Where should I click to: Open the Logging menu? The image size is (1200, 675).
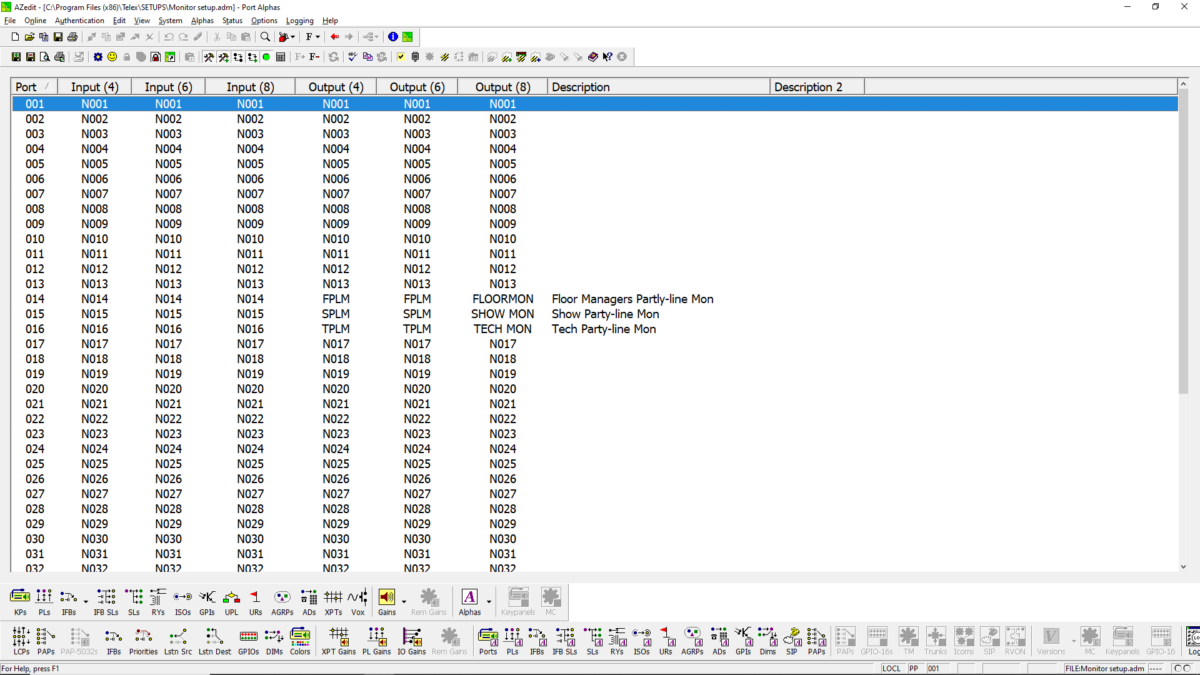click(x=299, y=20)
